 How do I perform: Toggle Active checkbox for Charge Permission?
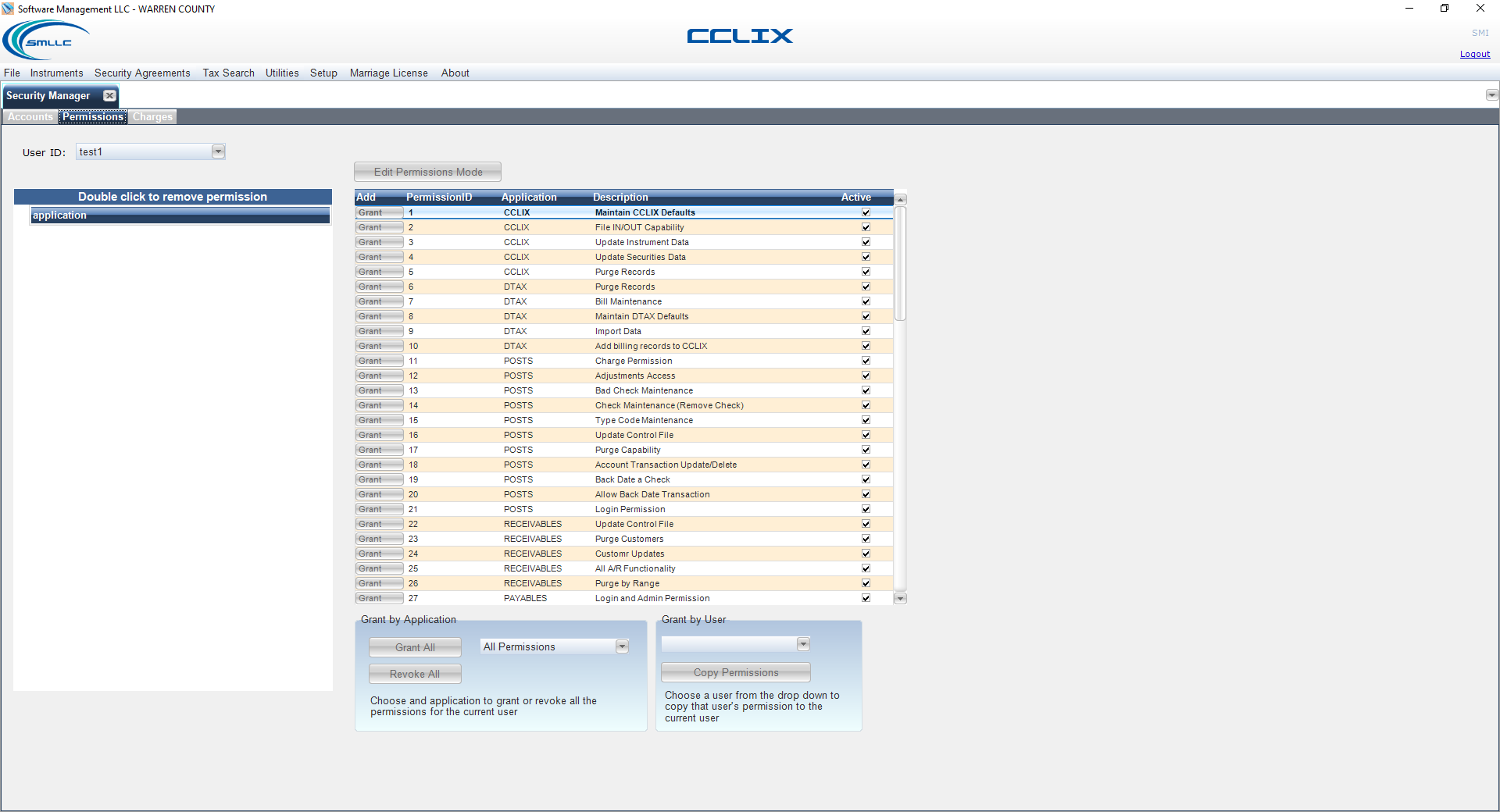pyautogui.click(x=866, y=361)
